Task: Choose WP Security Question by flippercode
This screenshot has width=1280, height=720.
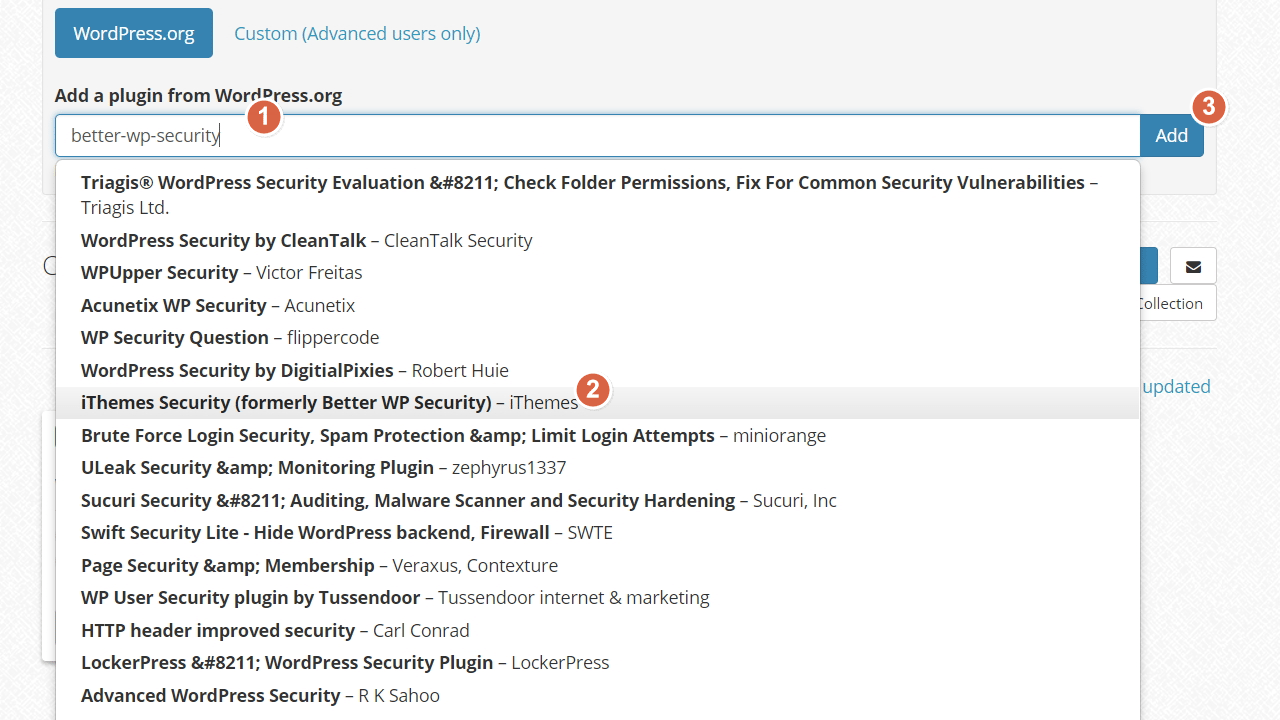Action: (598, 338)
